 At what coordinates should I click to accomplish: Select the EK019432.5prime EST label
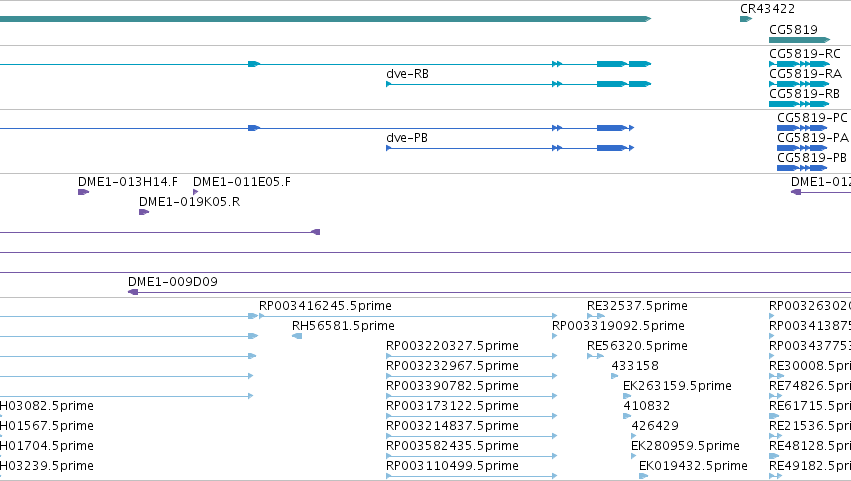693,466
